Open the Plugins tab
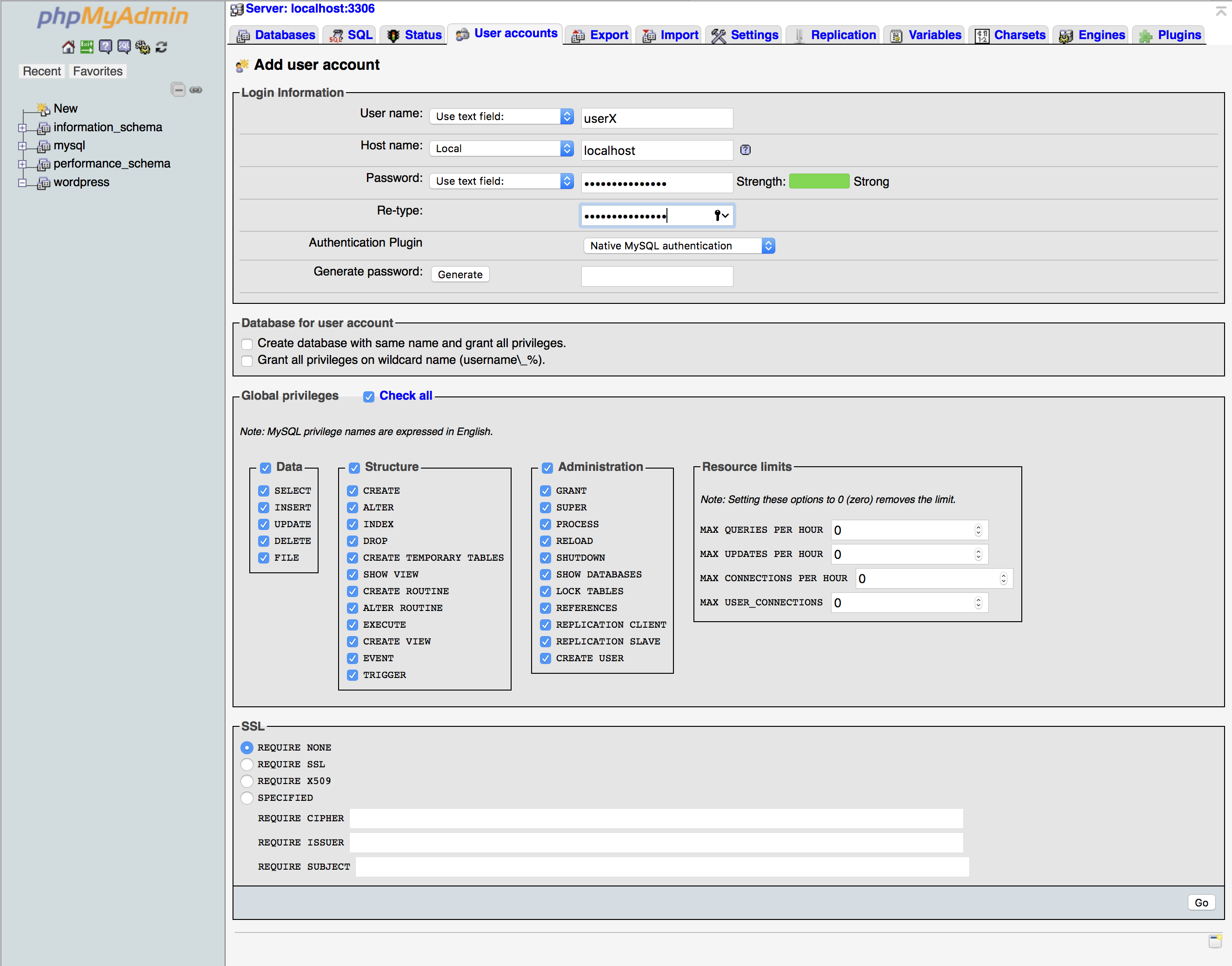Screen dimensions: 1232x966 coord(1170,35)
